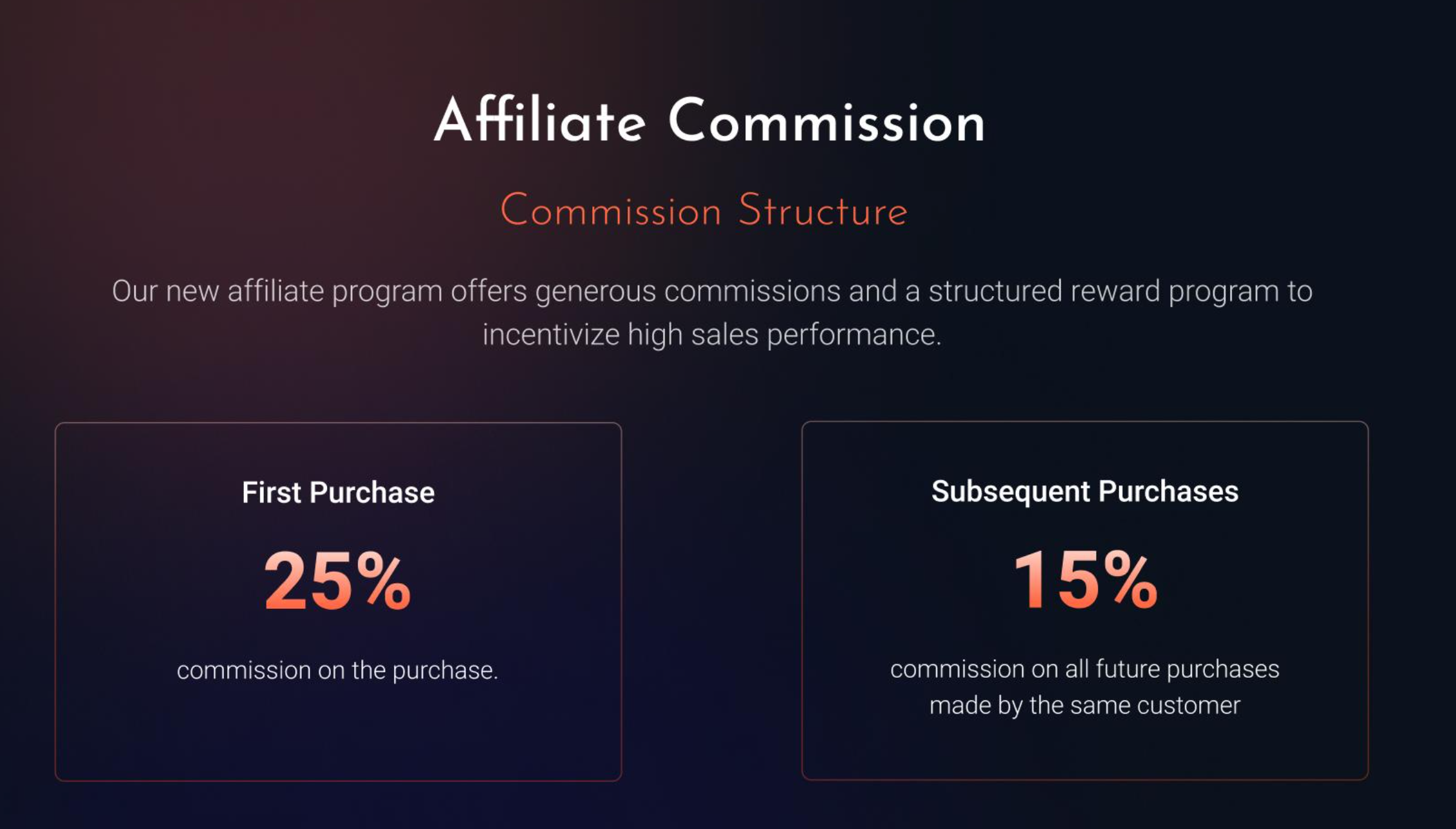Select the Commission Structure subtitle

(x=704, y=210)
